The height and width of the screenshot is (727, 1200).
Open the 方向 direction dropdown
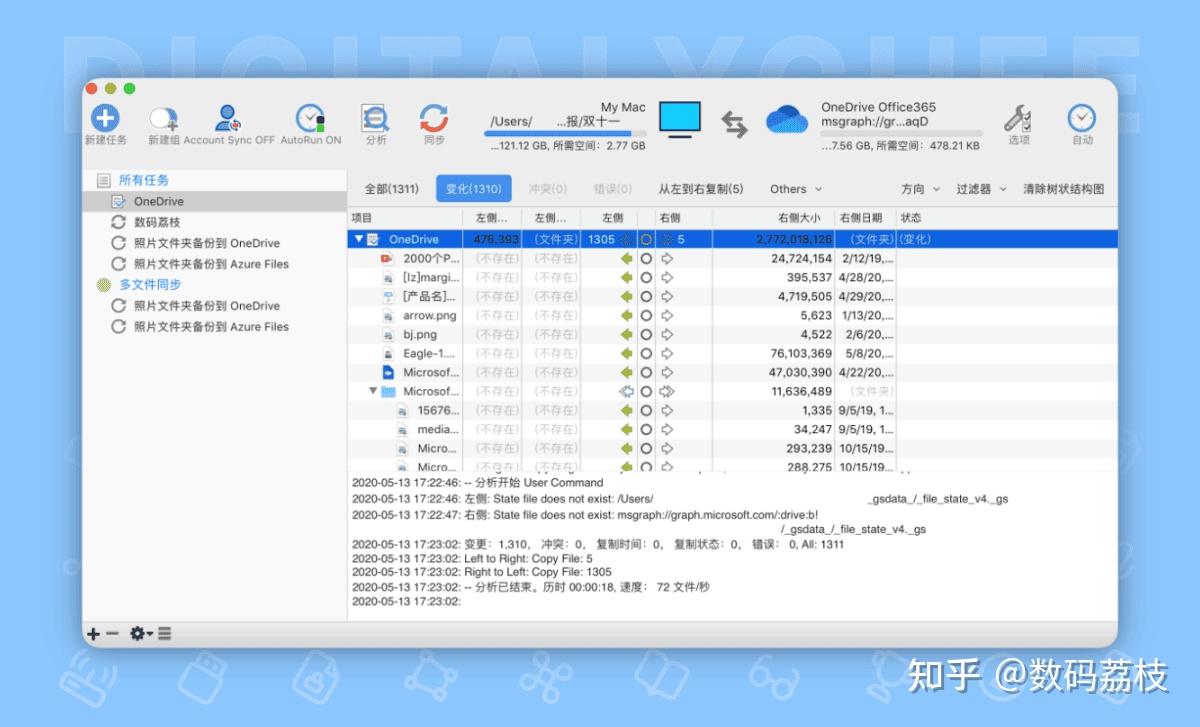click(x=920, y=189)
